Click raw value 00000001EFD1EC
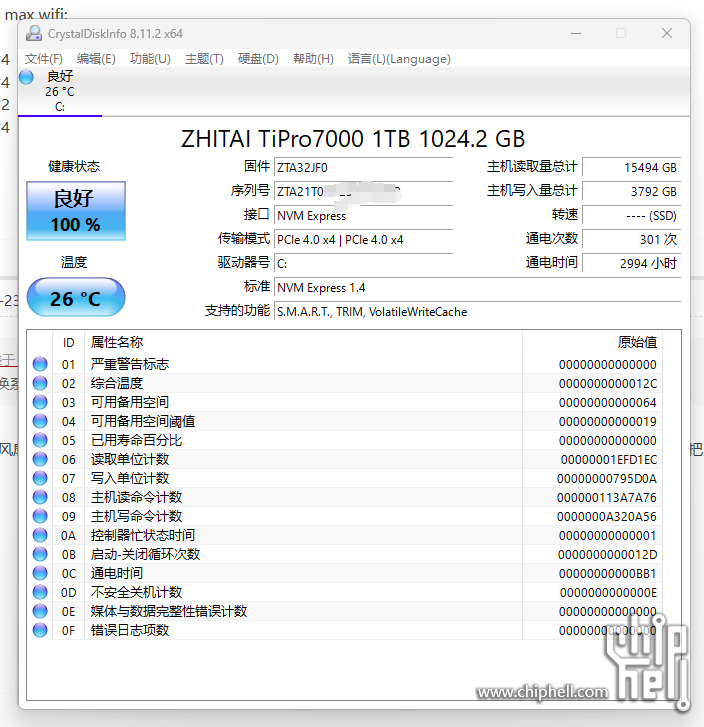This screenshot has height=727, width=704. click(x=609, y=459)
